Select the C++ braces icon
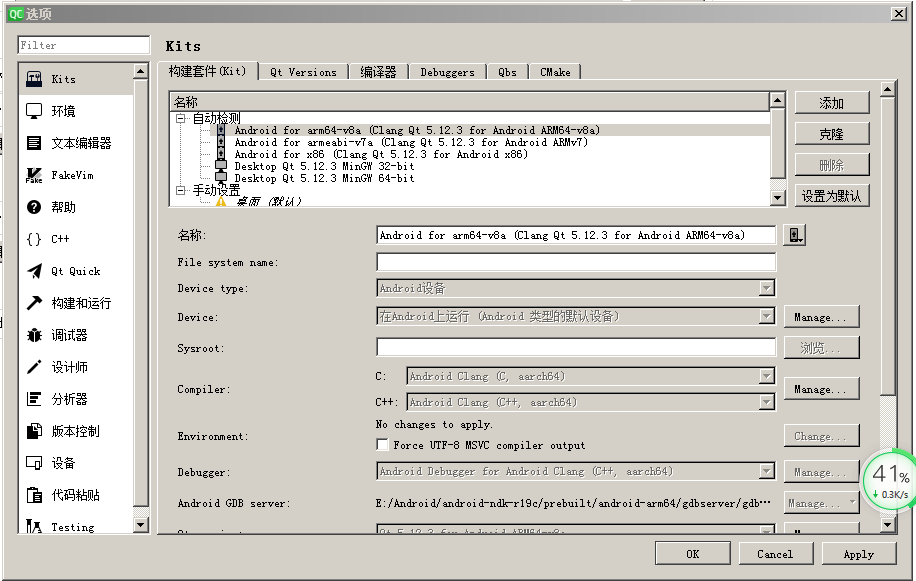Screen dimensions: 916x581 [34, 239]
